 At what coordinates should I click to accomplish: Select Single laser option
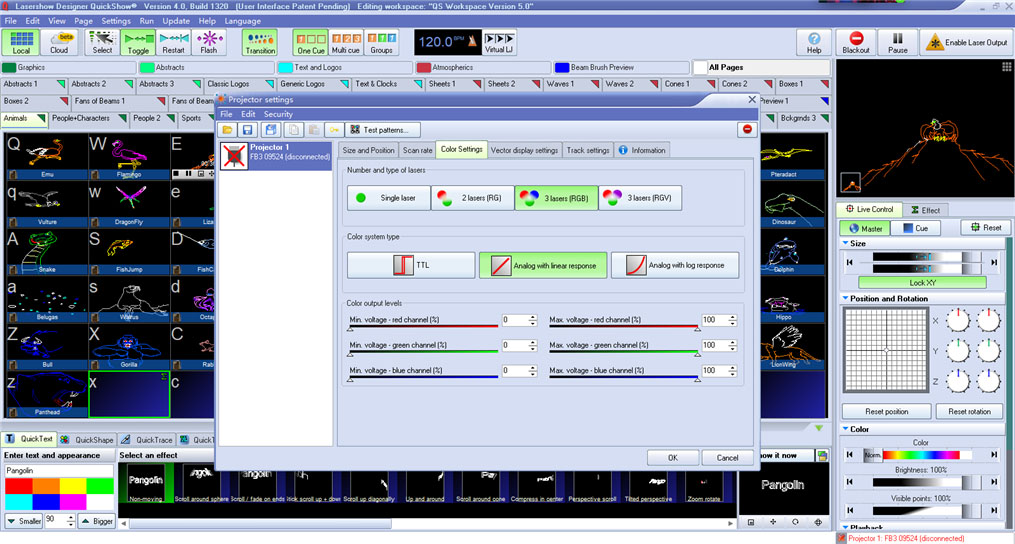(x=388, y=198)
